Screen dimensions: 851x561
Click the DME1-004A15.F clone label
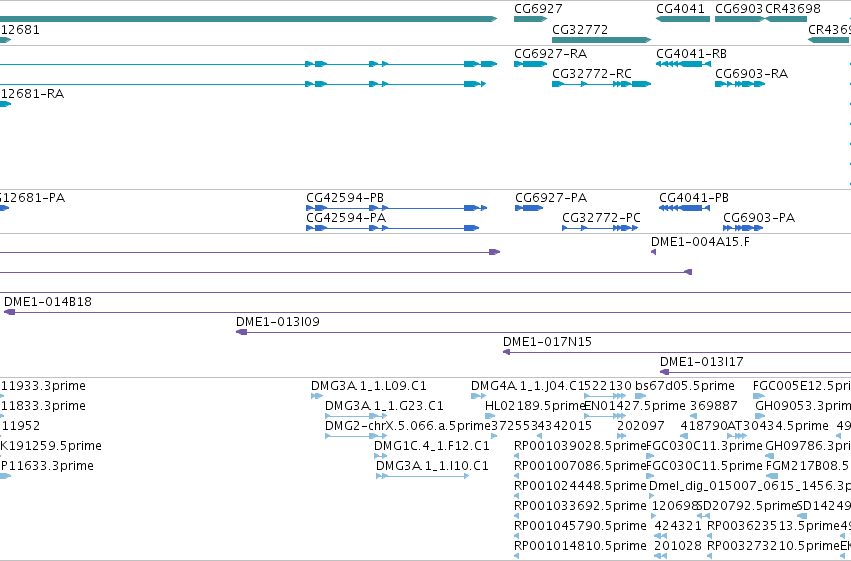[700, 242]
